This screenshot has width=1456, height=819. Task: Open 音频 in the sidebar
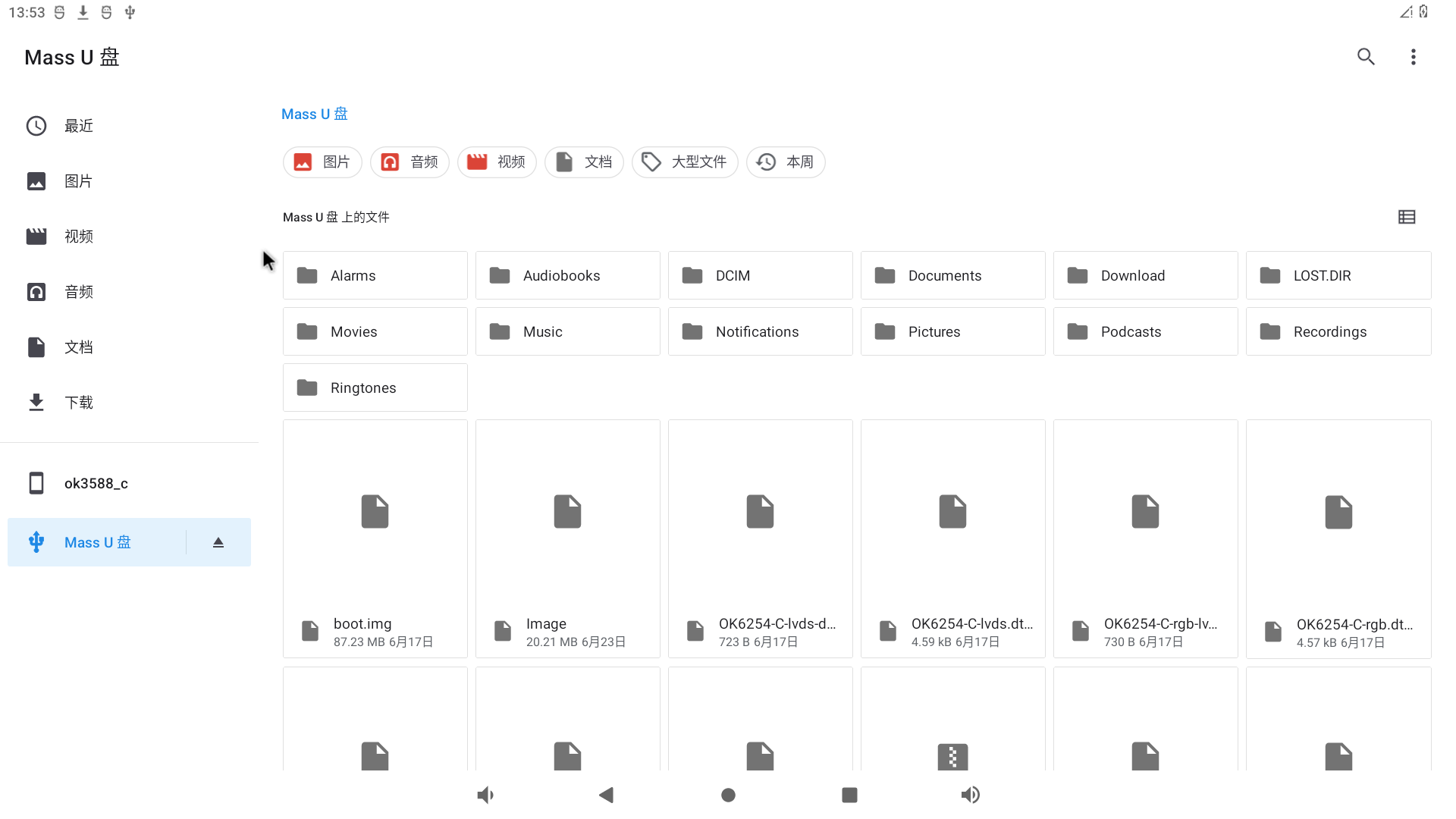click(129, 292)
